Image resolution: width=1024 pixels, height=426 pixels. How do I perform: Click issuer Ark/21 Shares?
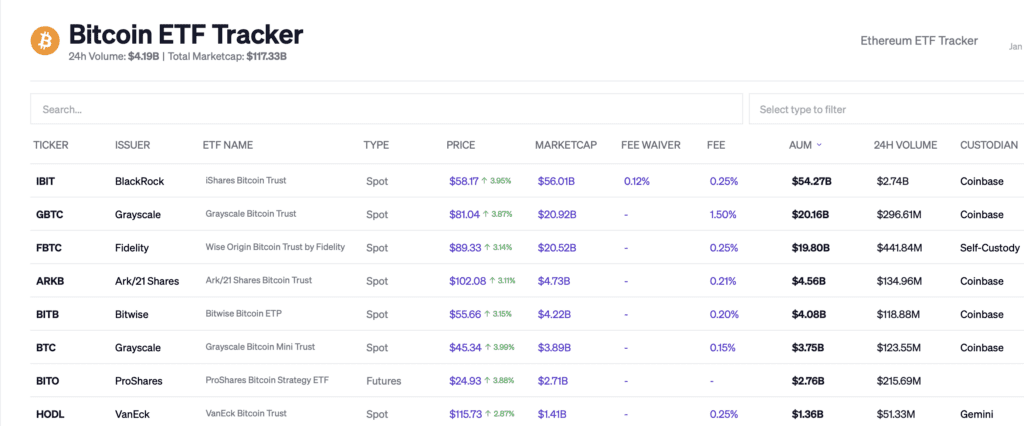(147, 282)
